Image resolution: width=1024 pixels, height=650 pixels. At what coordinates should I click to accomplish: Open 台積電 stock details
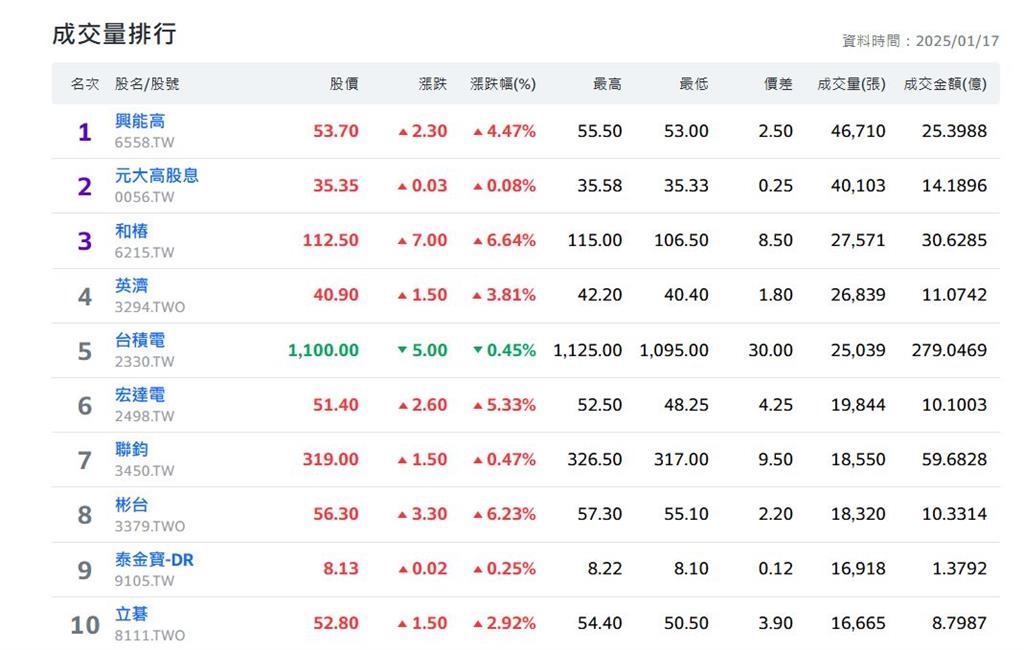(140, 341)
